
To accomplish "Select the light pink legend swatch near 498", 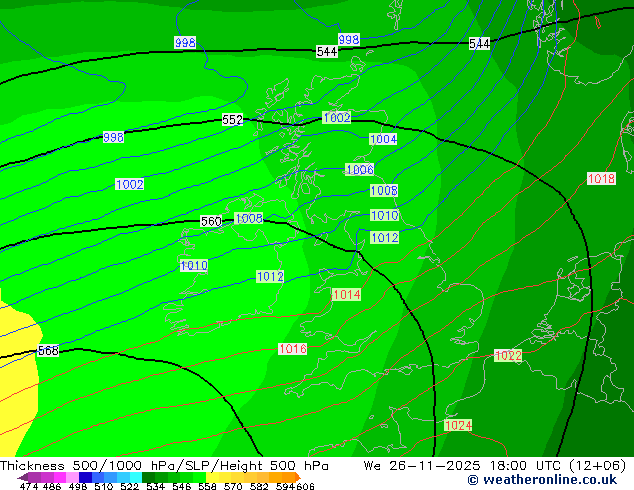I will (x=72, y=477).
